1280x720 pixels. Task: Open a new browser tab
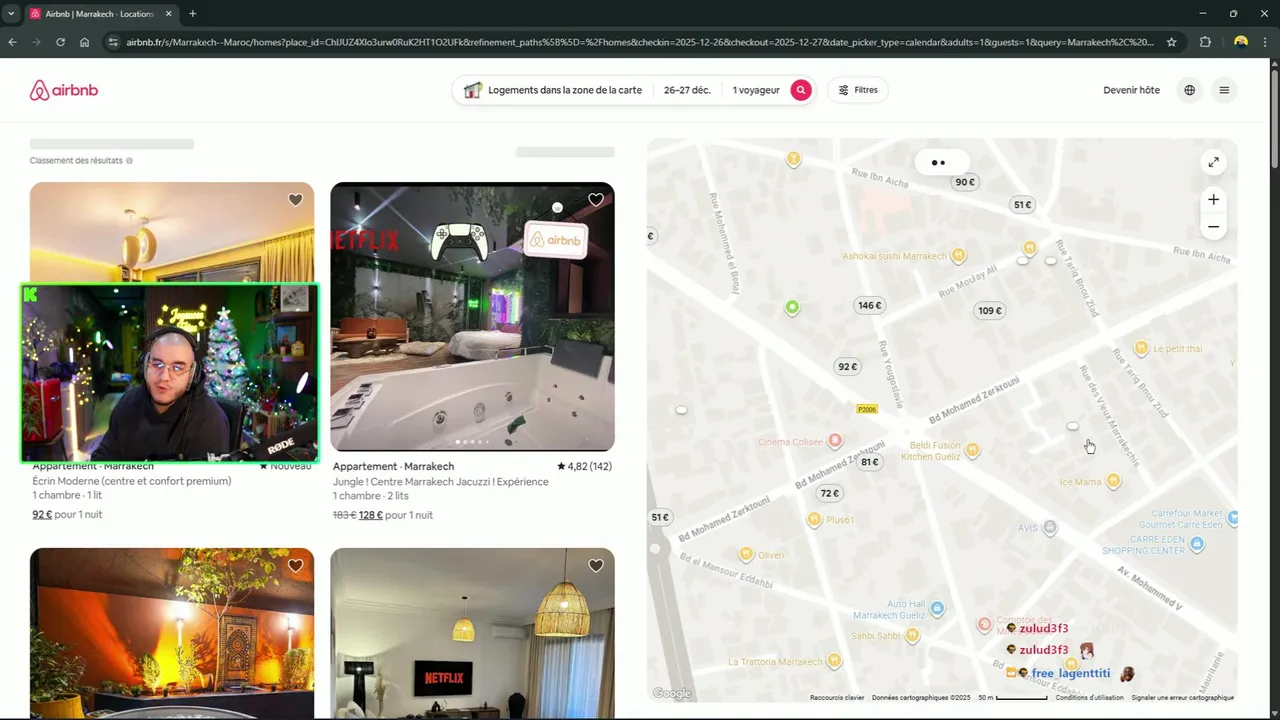tap(192, 14)
